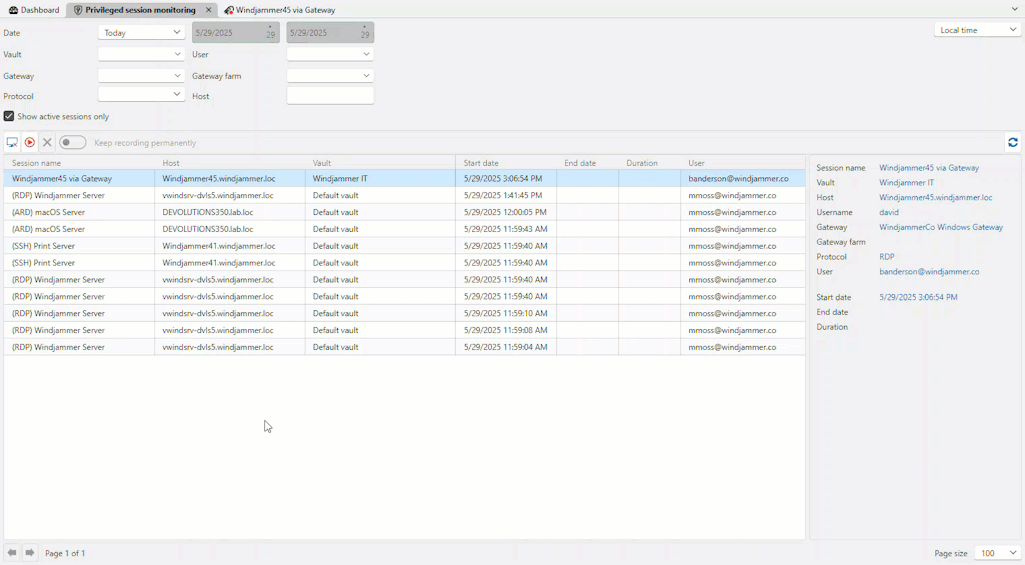Open the tab list chevron at top right

[x=1014, y=10]
